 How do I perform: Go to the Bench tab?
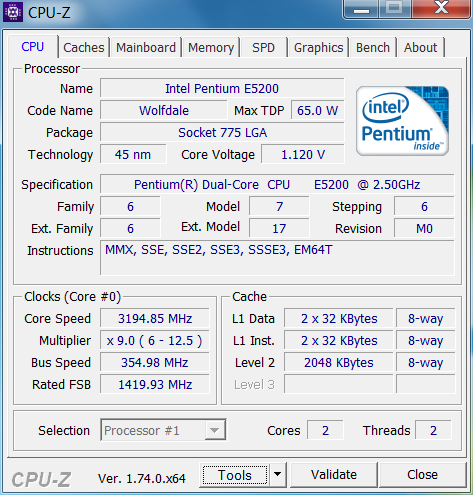pos(373,47)
